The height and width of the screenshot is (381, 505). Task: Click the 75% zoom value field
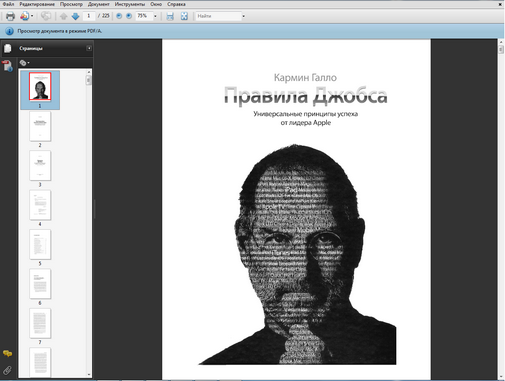(144, 16)
